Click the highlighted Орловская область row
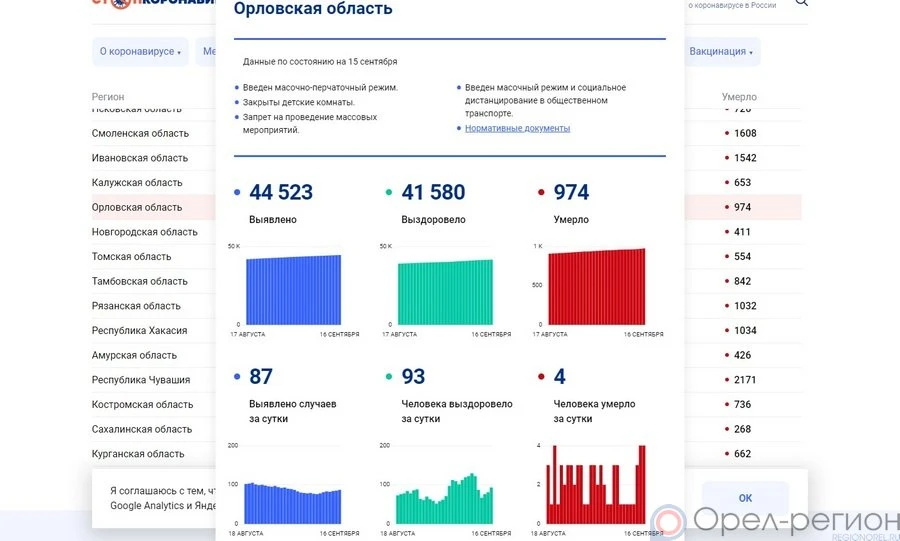 click(x=137, y=207)
